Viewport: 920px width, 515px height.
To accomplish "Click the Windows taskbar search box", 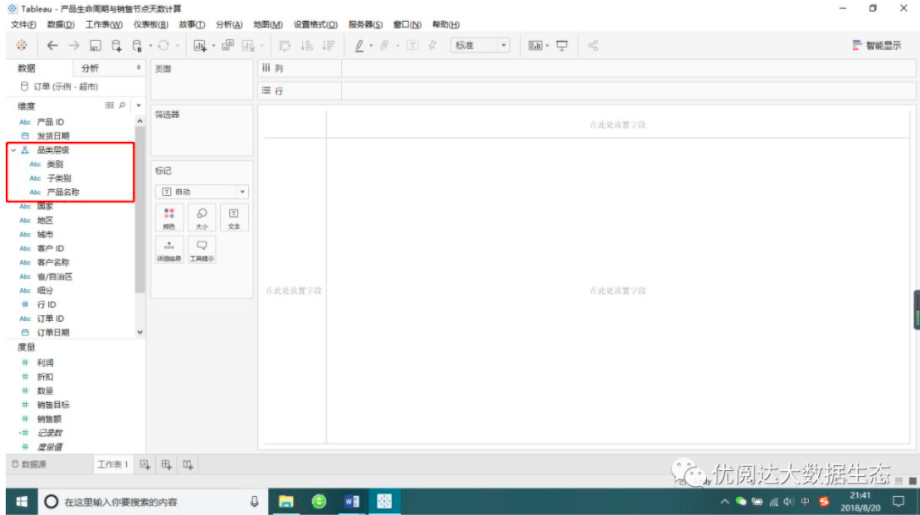I will pyautogui.click(x=153, y=502).
